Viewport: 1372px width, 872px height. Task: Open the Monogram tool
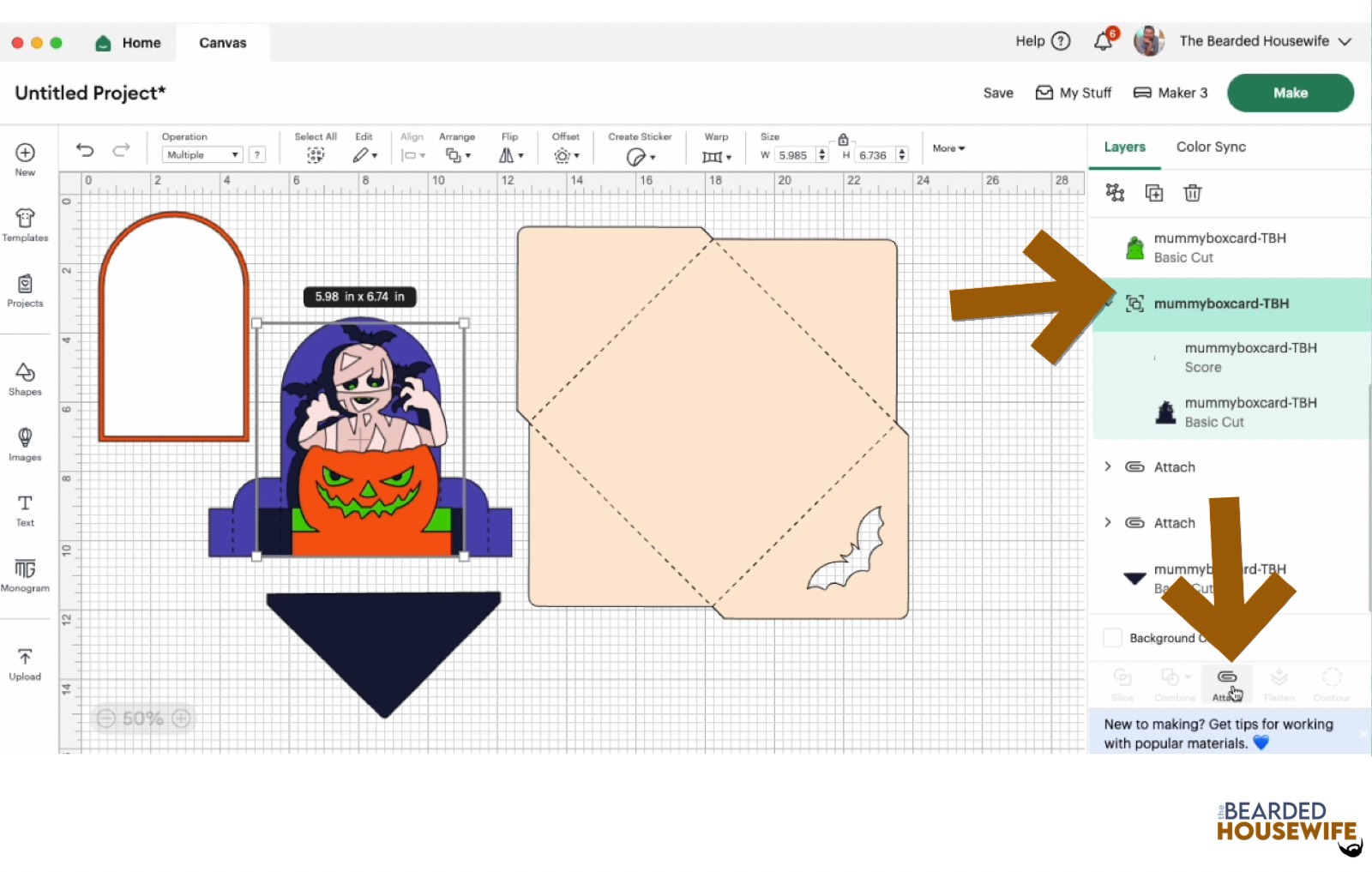[x=25, y=574]
